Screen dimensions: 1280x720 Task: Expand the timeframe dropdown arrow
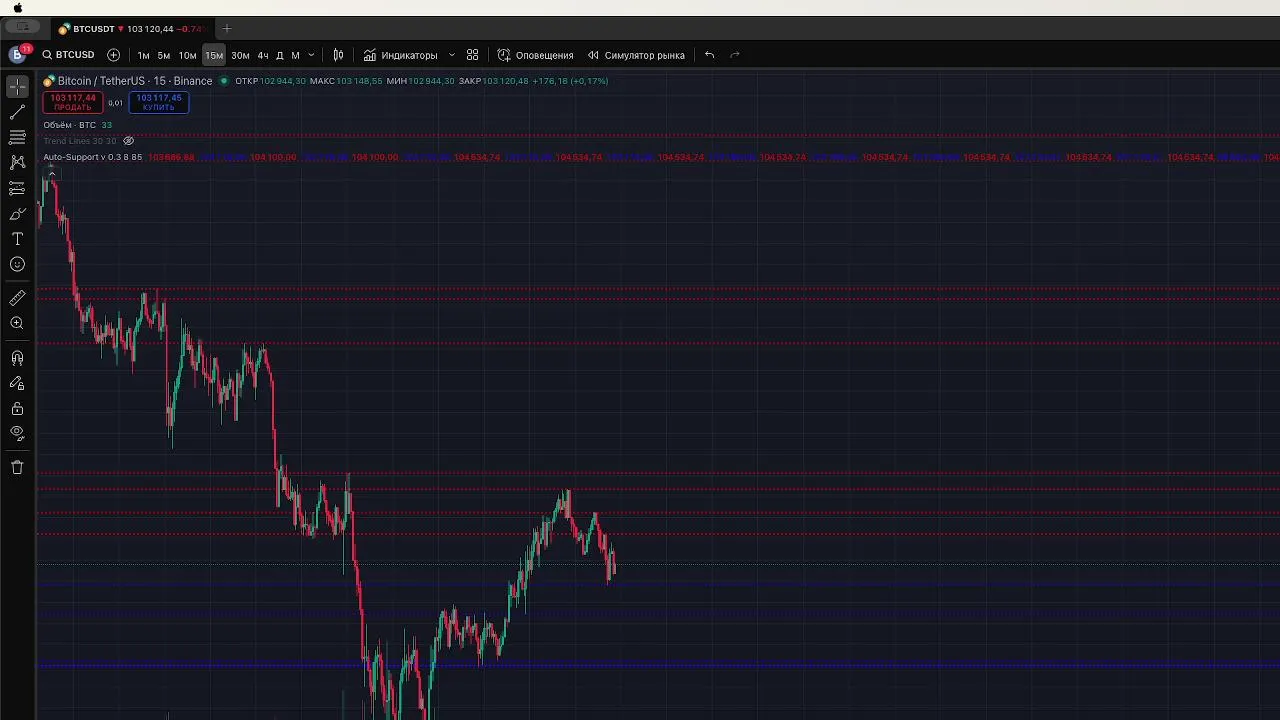(x=311, y=55)
